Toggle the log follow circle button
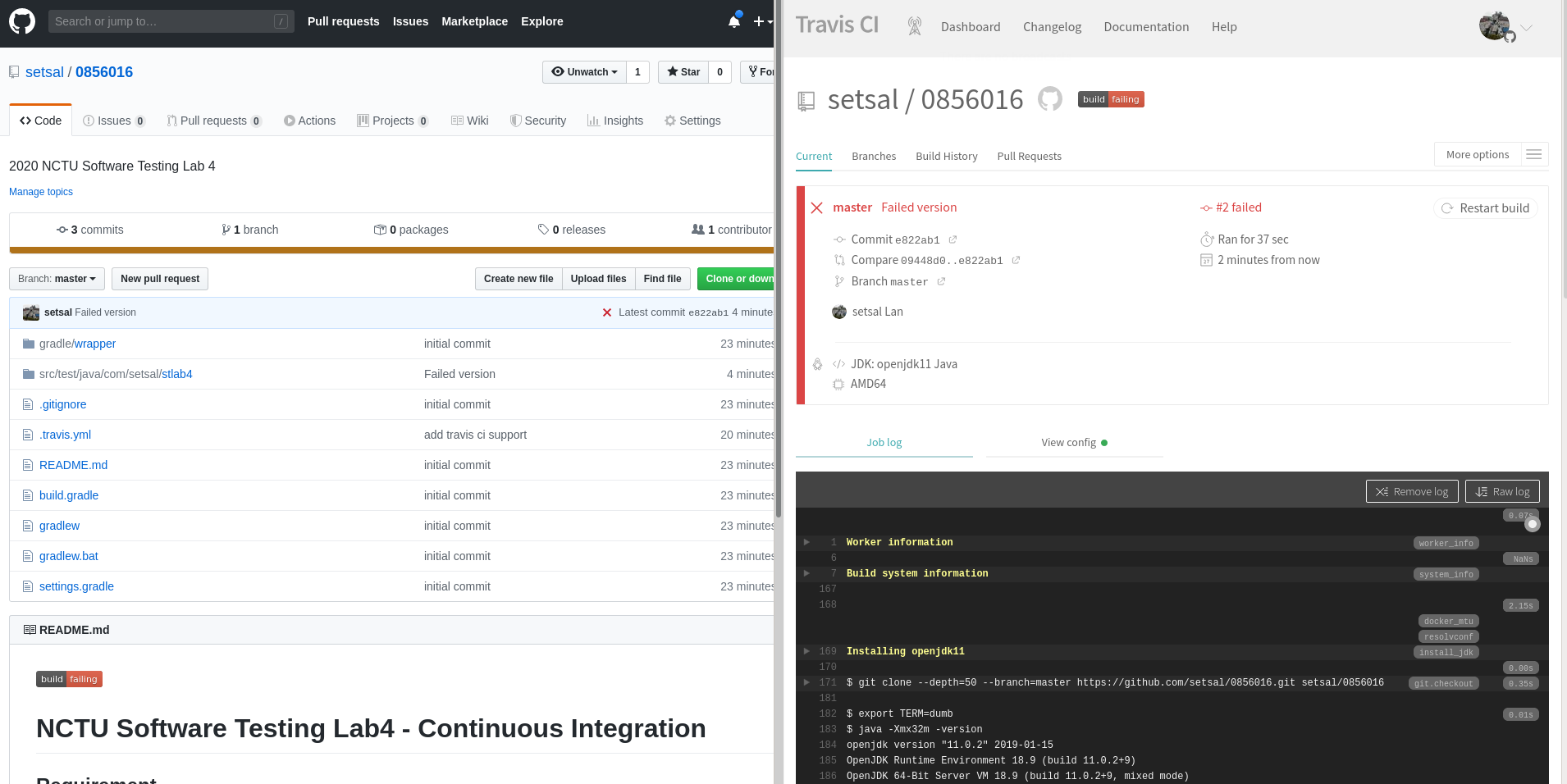Image resolution: width=1567 pixels, height=784 pixels. coord(1532,524)
